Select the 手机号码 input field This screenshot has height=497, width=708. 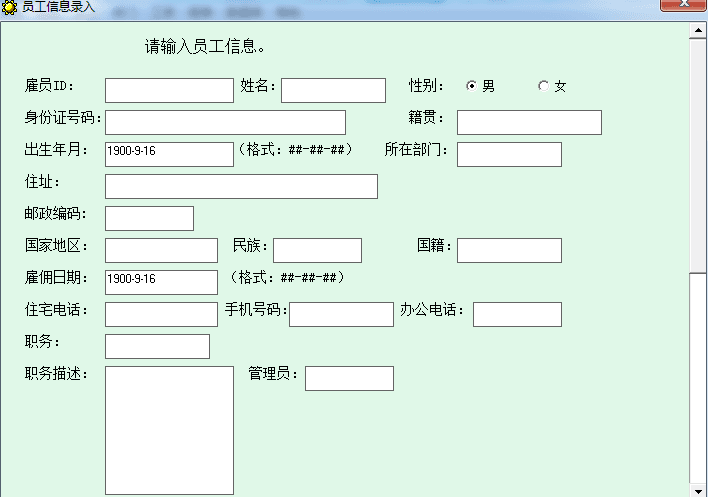coord(341,315)
